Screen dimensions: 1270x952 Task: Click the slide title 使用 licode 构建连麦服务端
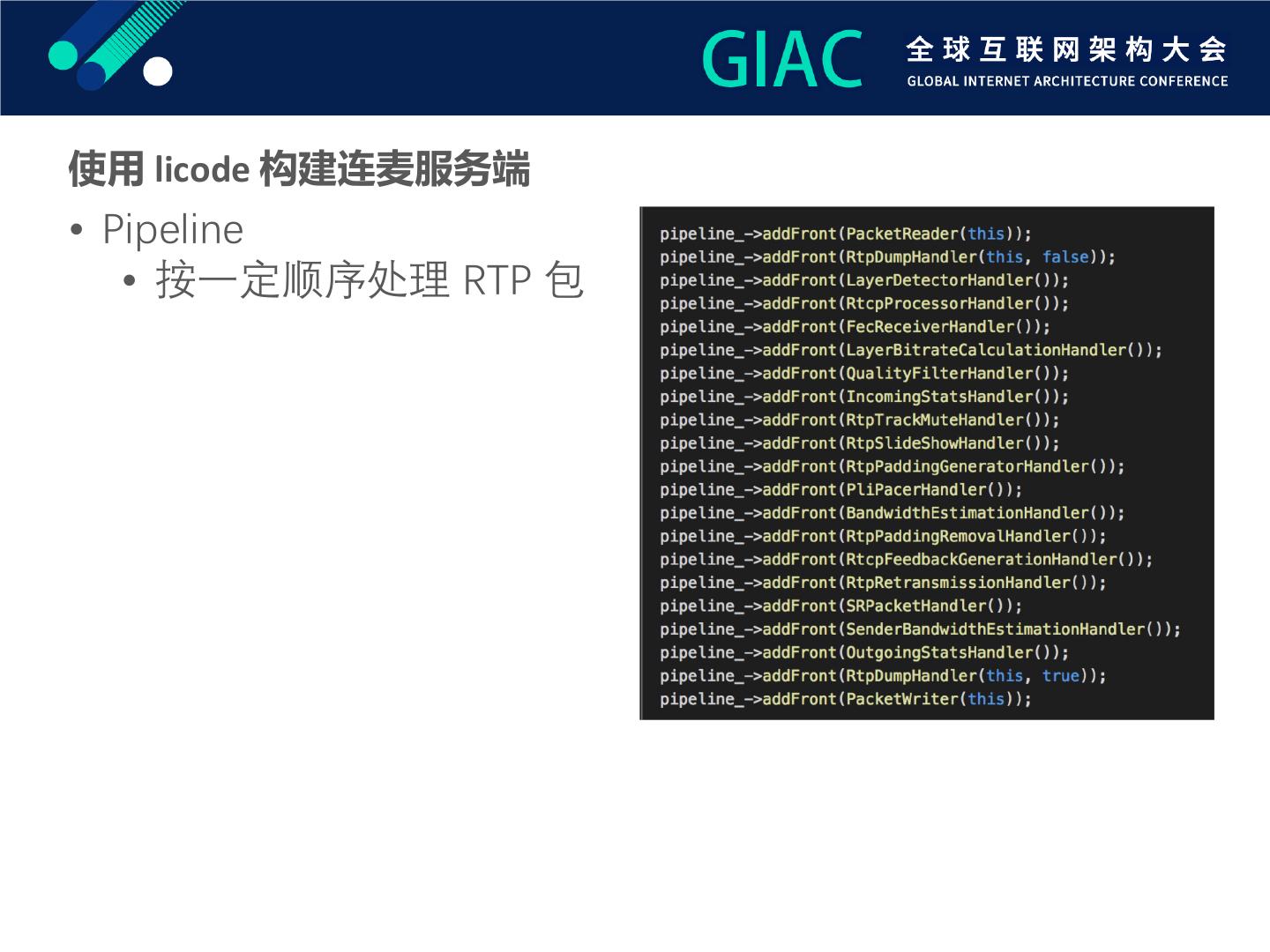[299, 168]
